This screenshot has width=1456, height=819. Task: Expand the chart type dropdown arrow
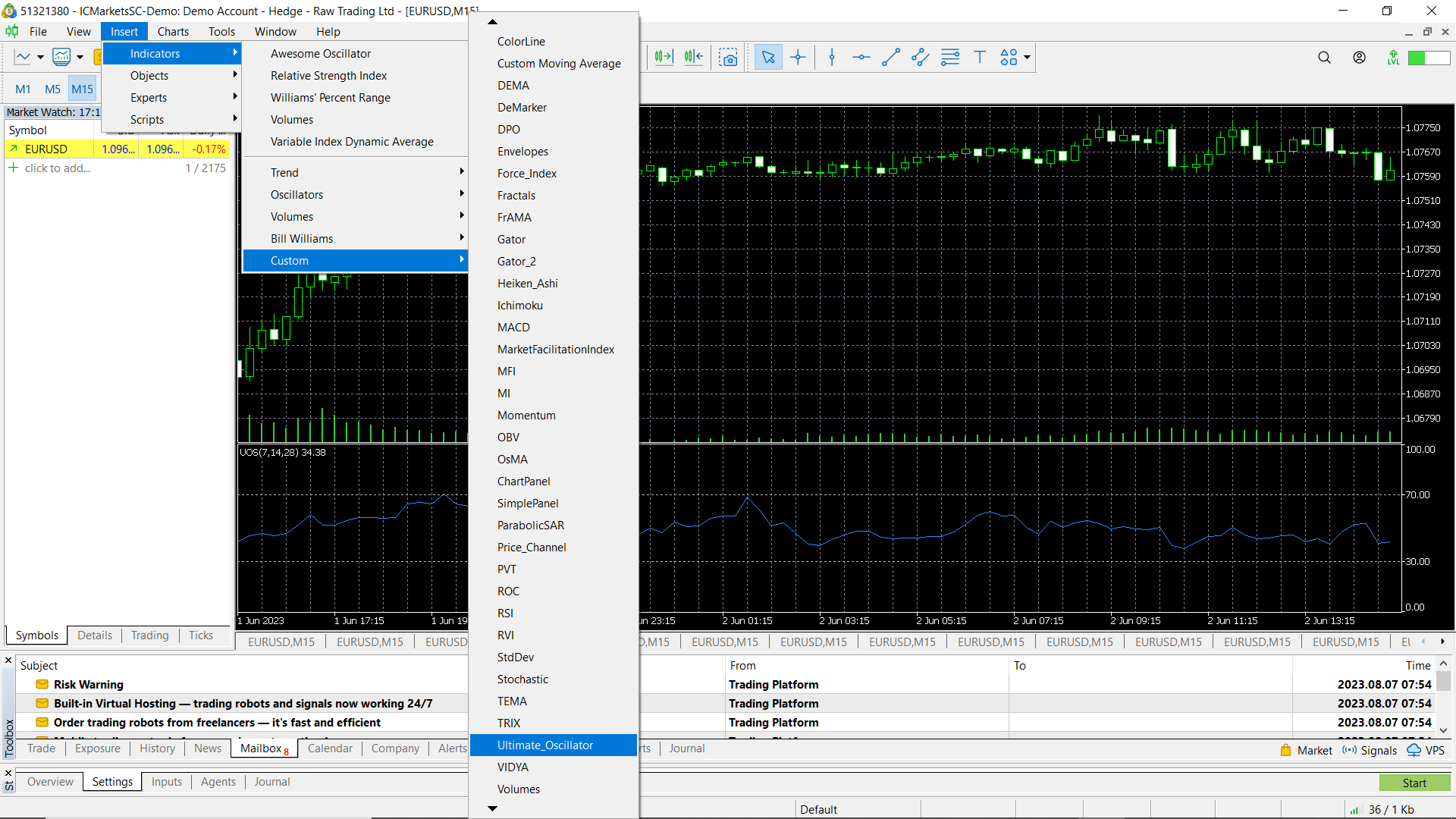tap(40, 58)
